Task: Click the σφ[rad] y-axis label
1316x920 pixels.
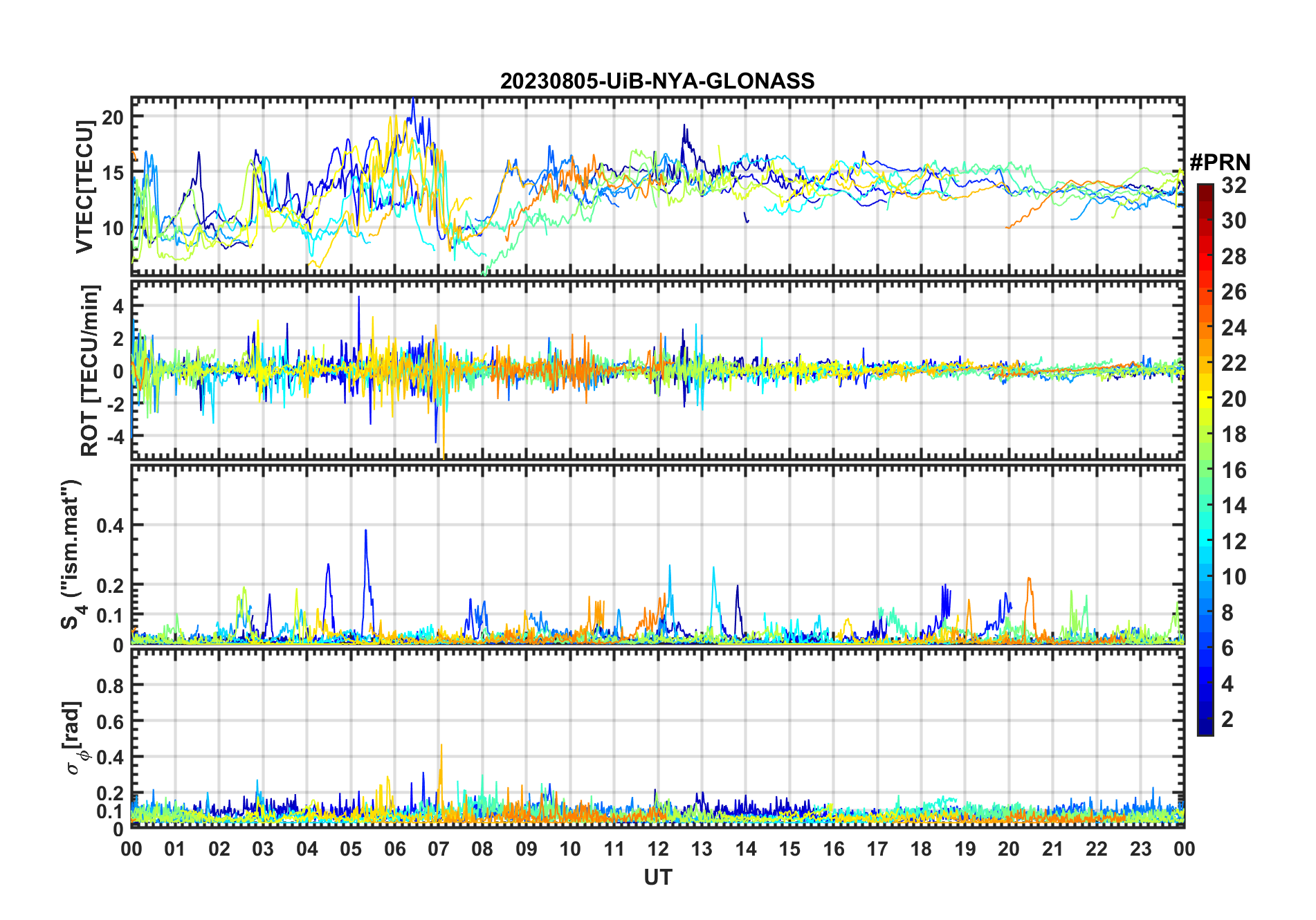Action: click(75, 738)
